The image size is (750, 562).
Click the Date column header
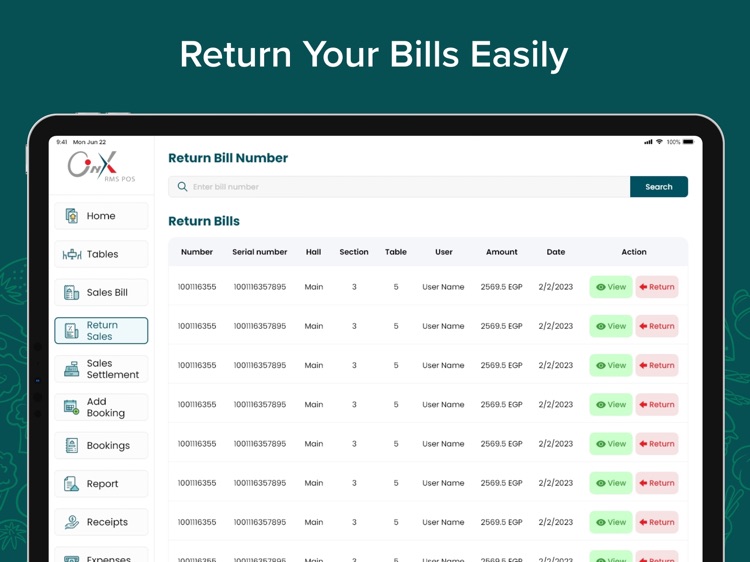click(x=556, y=252)
